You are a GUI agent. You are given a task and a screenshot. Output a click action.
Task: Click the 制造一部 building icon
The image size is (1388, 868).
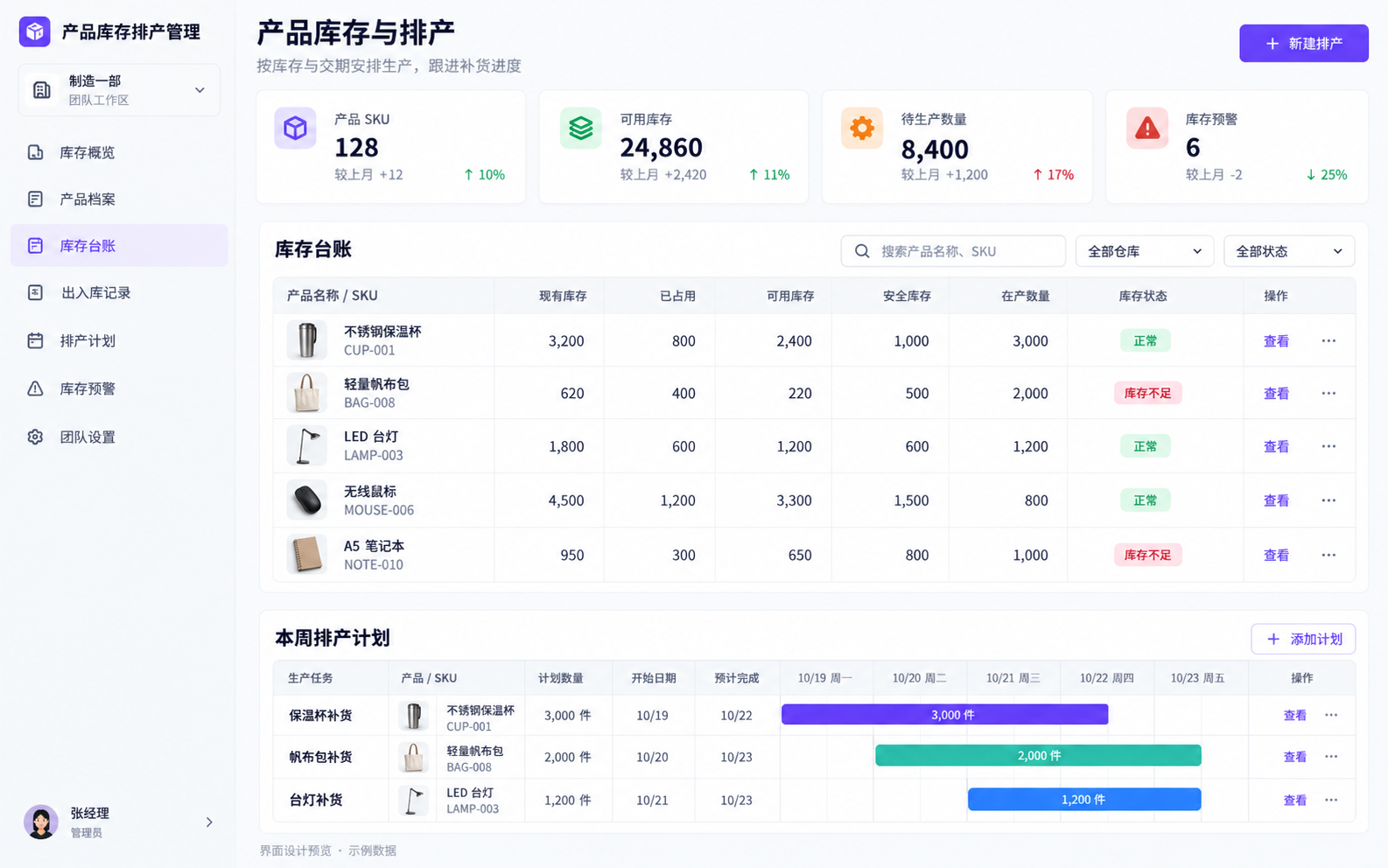(x=41, y=89)
